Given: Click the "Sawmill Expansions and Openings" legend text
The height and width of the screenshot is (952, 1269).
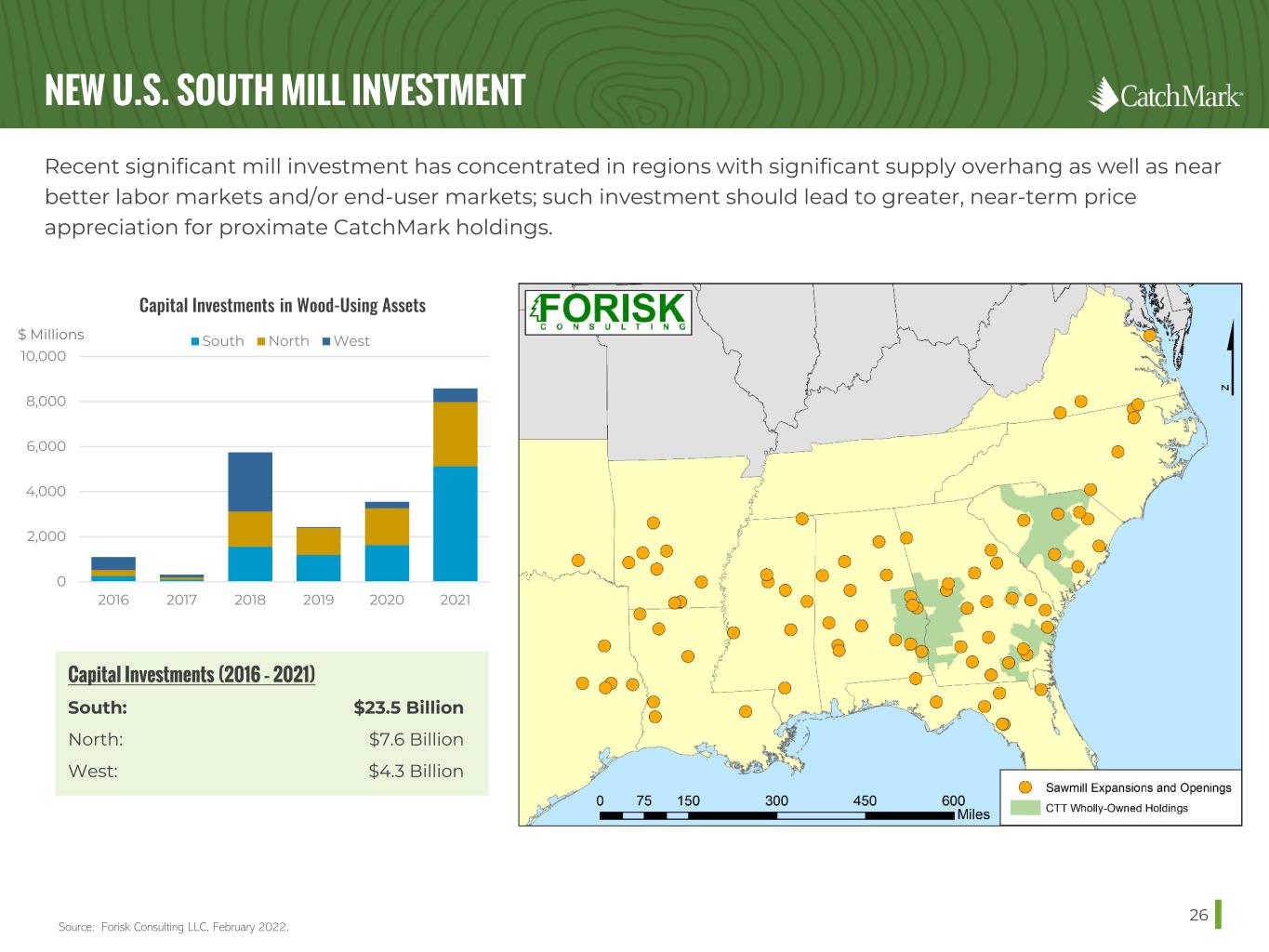Looking at the screenshot, I should 1139,787.
